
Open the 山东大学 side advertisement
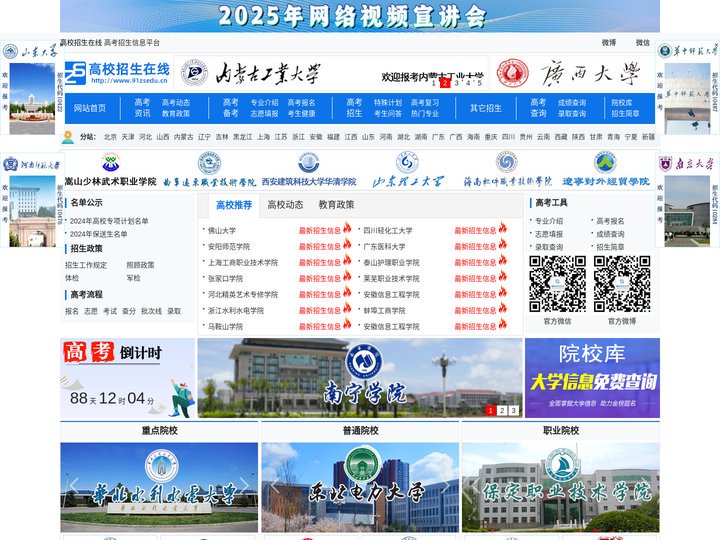tap(30, 88)
